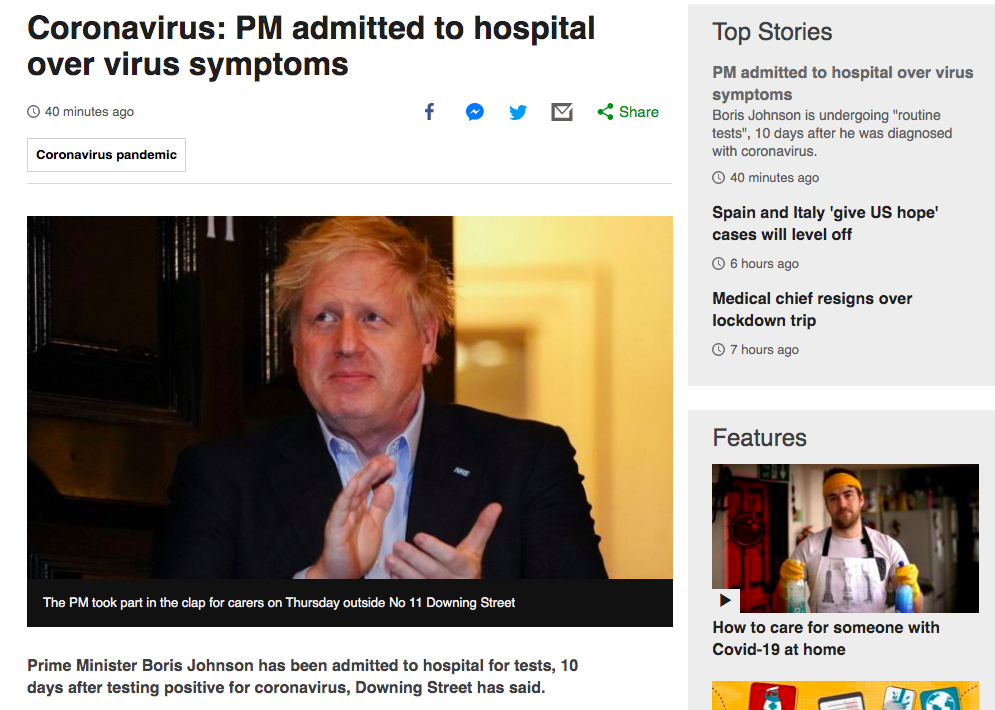Click the man with cleaning sprays thumbnail
Image resolution: width=995 pixels, height=710 pixels.
tap(845, 538)
